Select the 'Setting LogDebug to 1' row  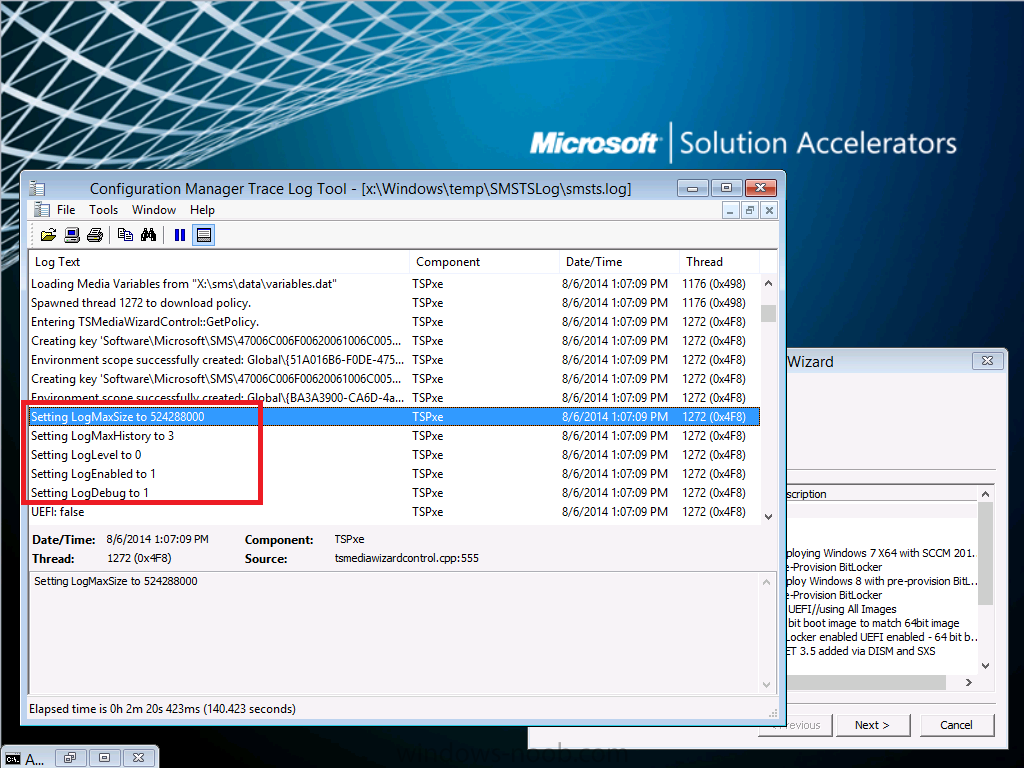pyautogui.click(x=394, y=492)
